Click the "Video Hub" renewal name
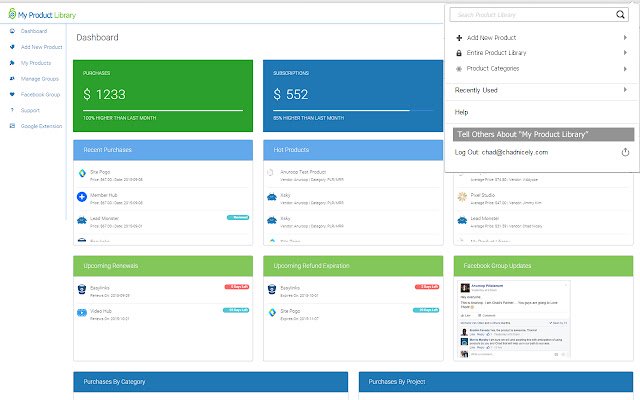640x400 pixels. pyautogui.click(x=101, y=311)
